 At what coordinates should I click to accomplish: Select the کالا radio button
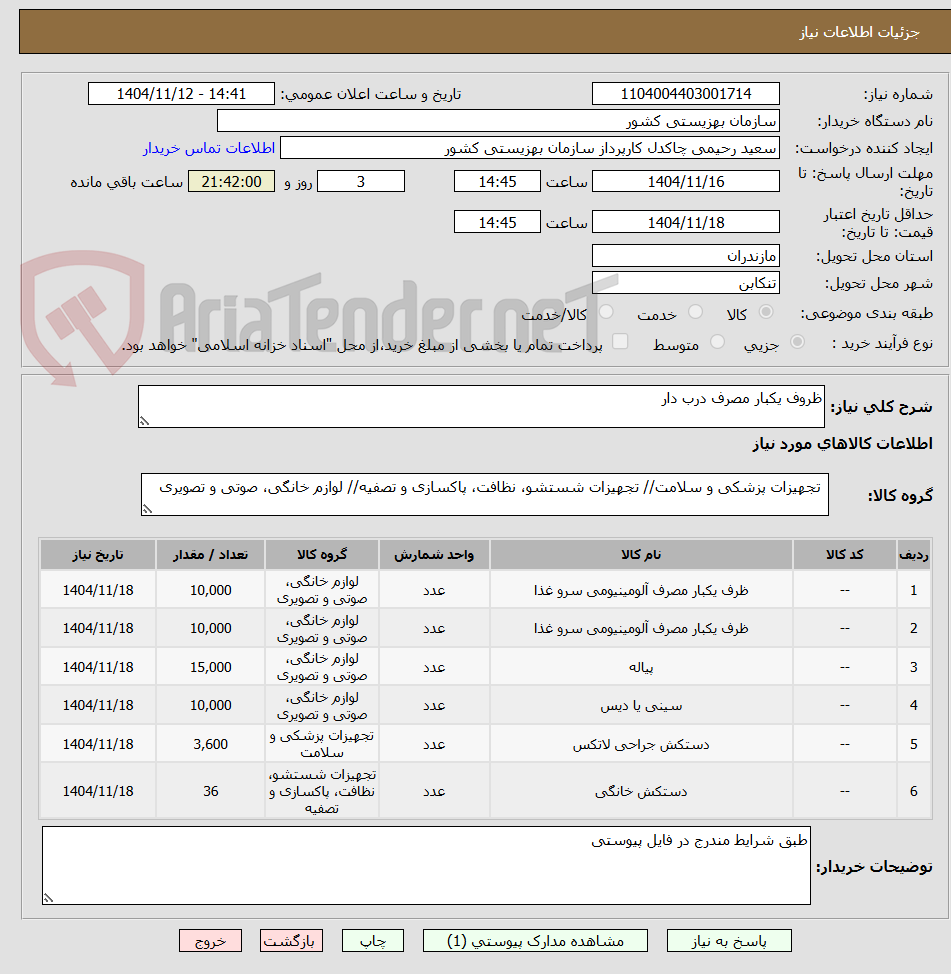click(x=766, y=312)
